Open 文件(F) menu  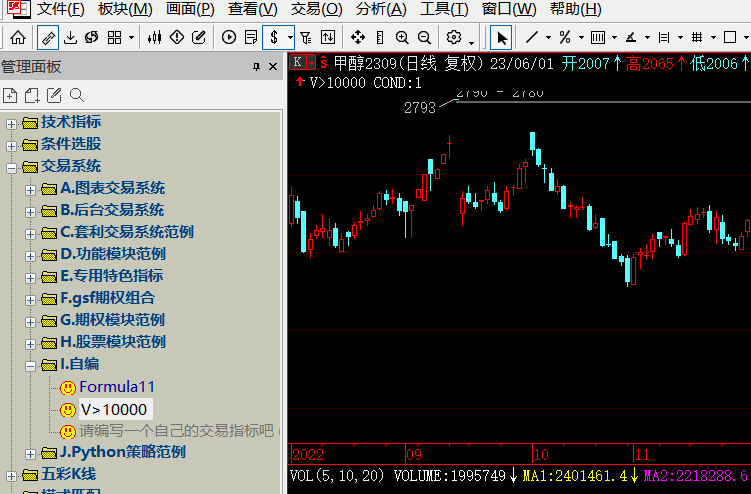pyautogui.click(x=60, y=9)
